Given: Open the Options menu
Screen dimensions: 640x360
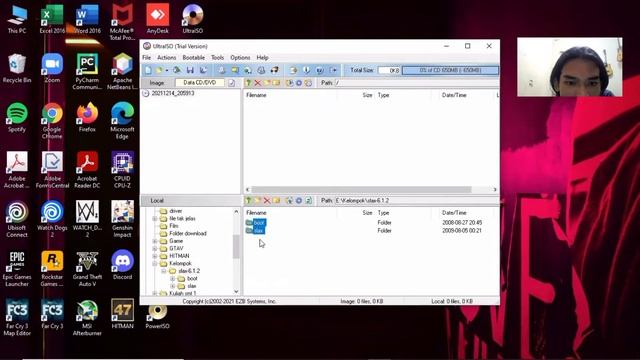Looking at the screenshot, I should pyautogui.click(x=240, y=58).
